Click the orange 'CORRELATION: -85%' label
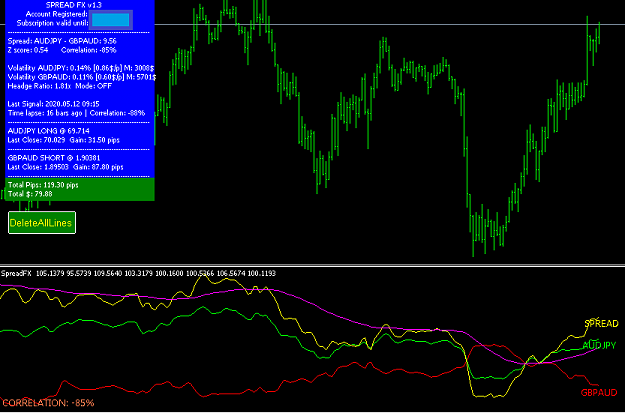The image size is (625, 413). point(48,403)
